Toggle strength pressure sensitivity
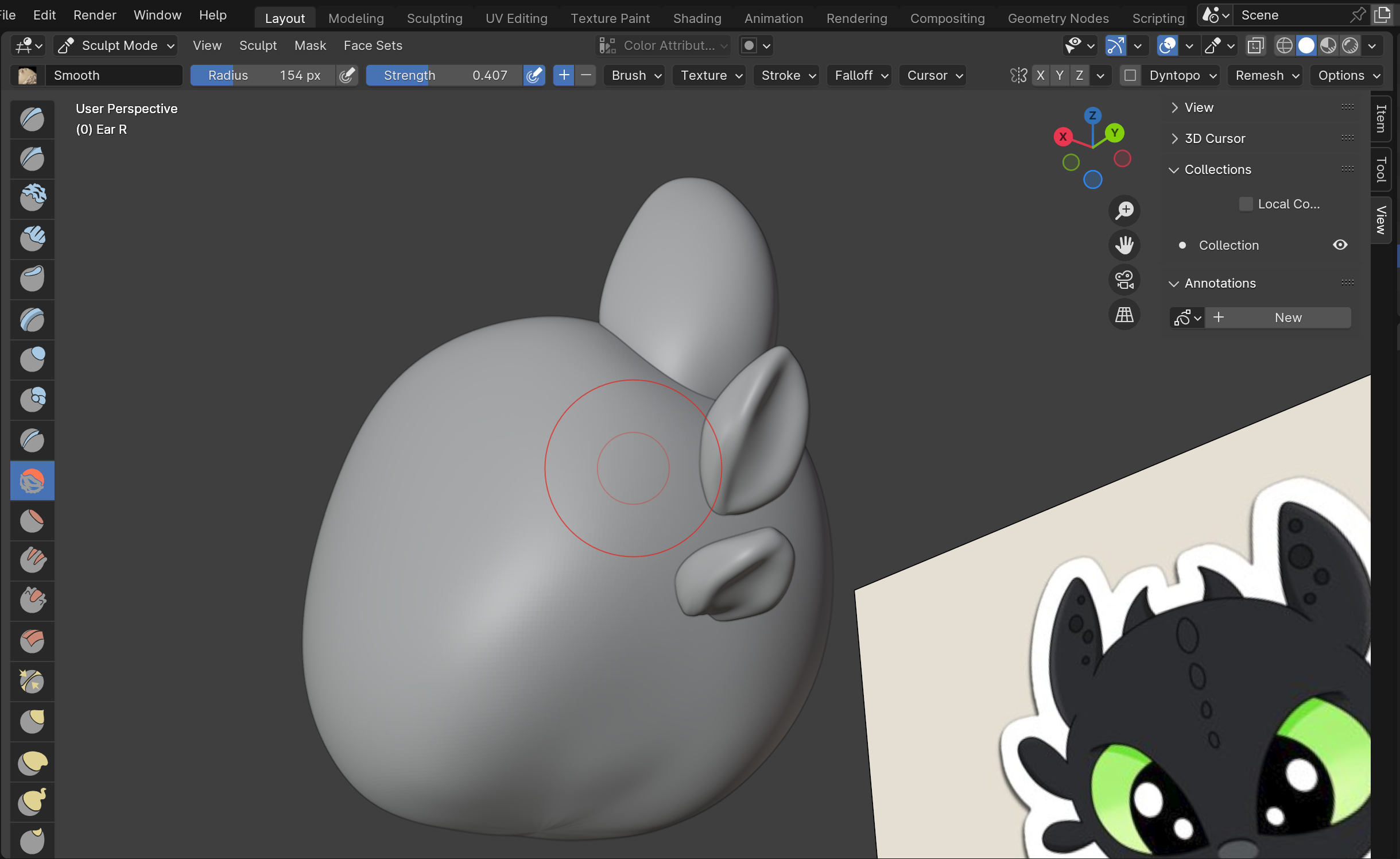Viewport: 1400px width, 859px height. coord(534,75)
